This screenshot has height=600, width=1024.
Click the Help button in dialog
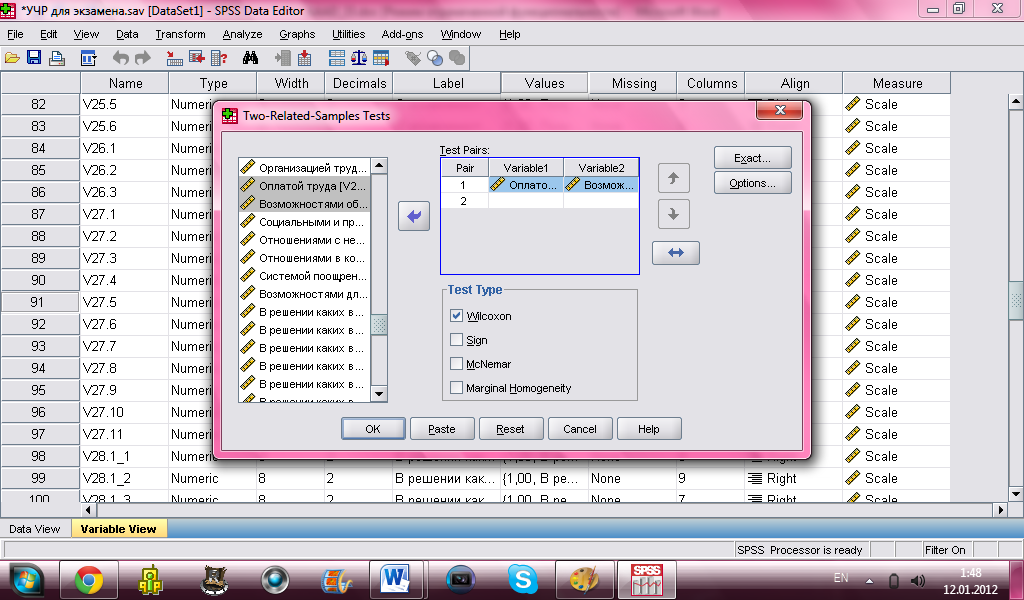pyautogui.click(x=648, y=429)
